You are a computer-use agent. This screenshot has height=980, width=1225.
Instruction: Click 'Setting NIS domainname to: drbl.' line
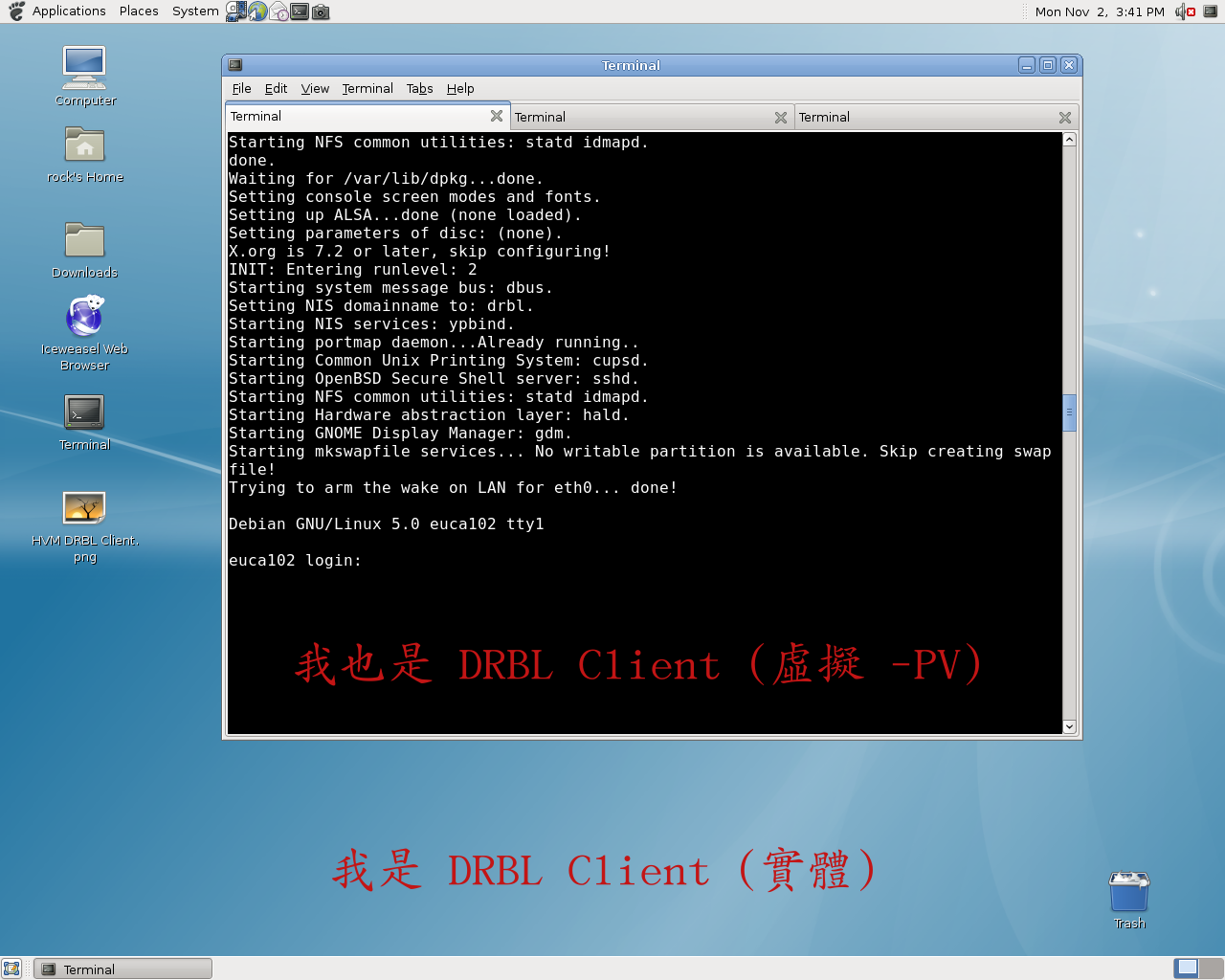coord(382,306)
